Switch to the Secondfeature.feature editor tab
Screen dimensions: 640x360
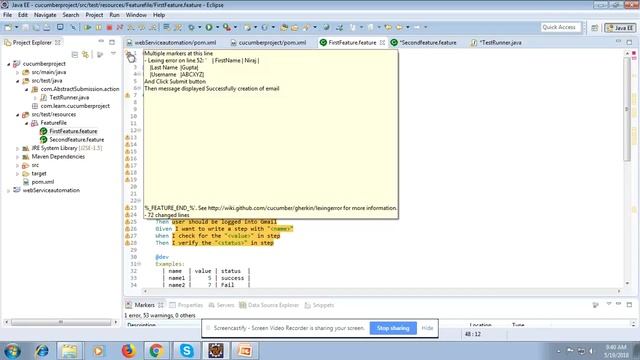424,42
